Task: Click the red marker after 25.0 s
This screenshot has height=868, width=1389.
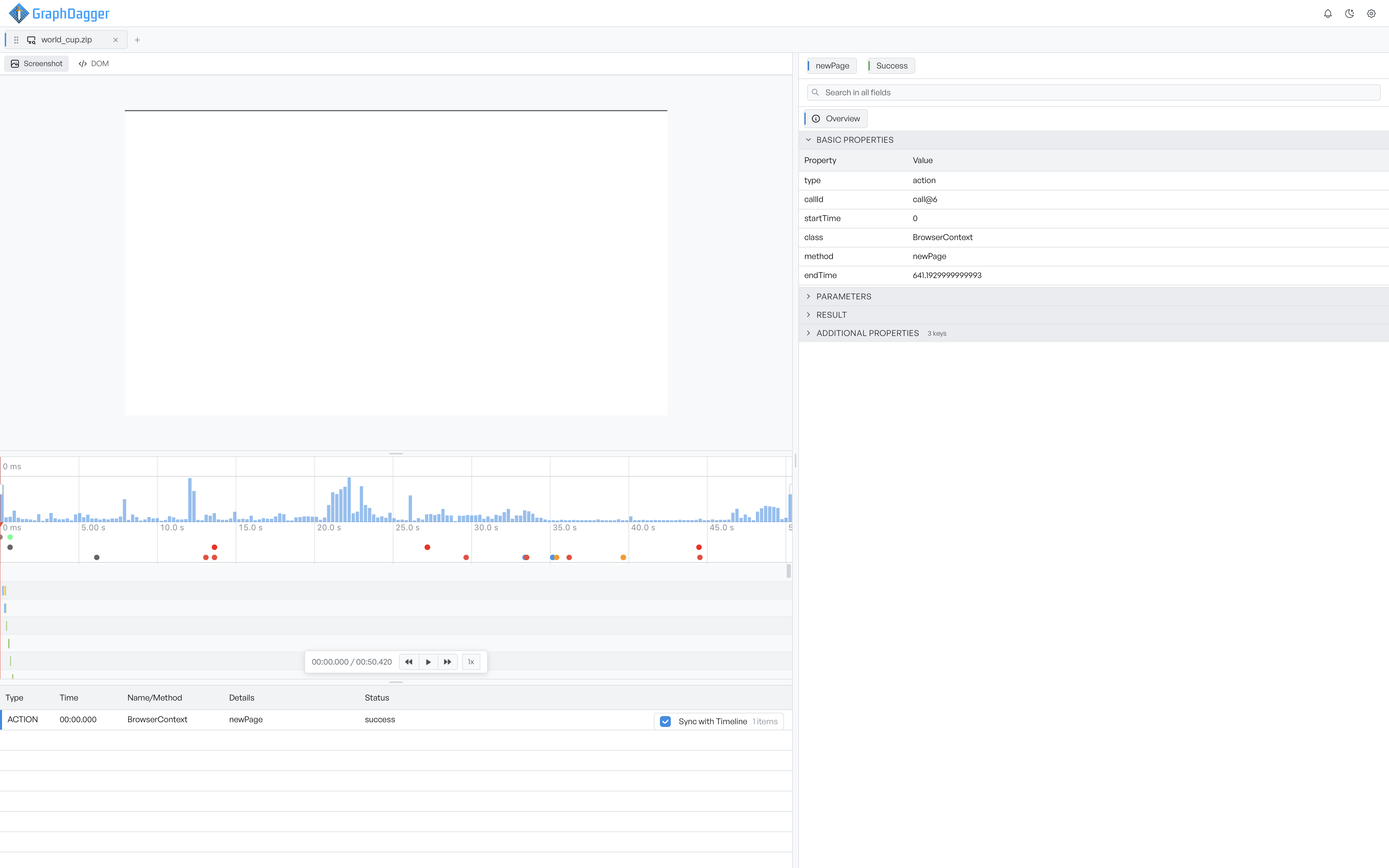Action: [x=427, y=548]
